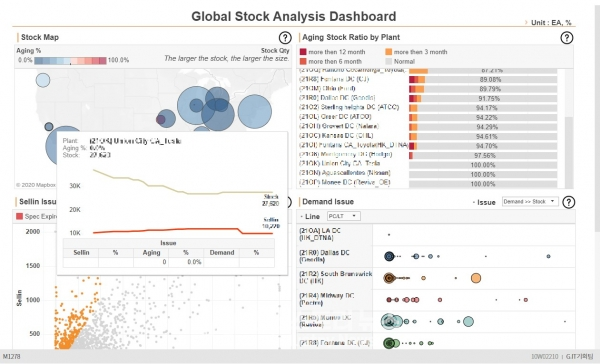The image size is (600, 364).
Task: Select the small purple bubble on the map
Action: coord(161,119)
